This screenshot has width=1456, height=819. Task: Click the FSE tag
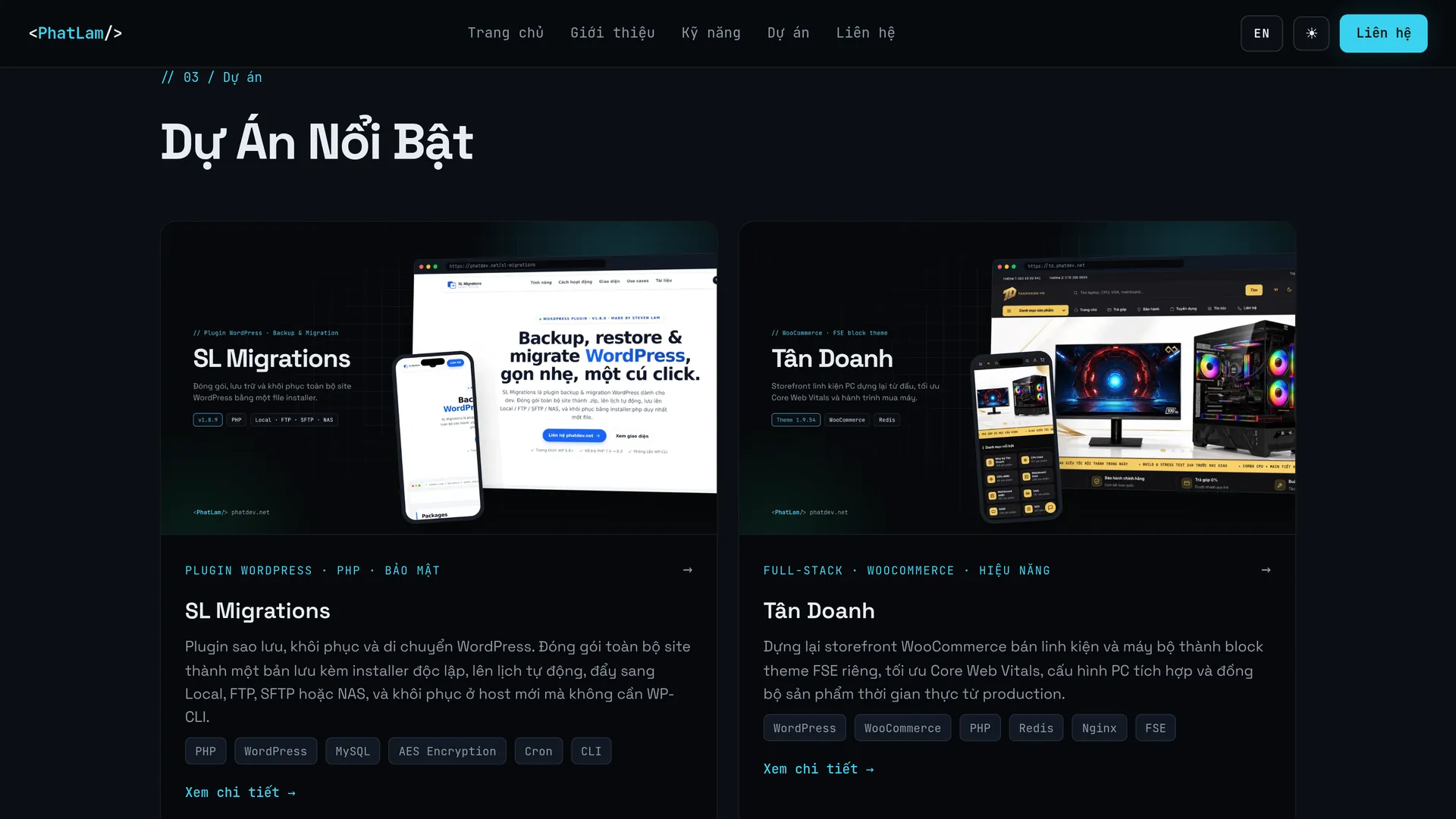tap(1156, 728)
